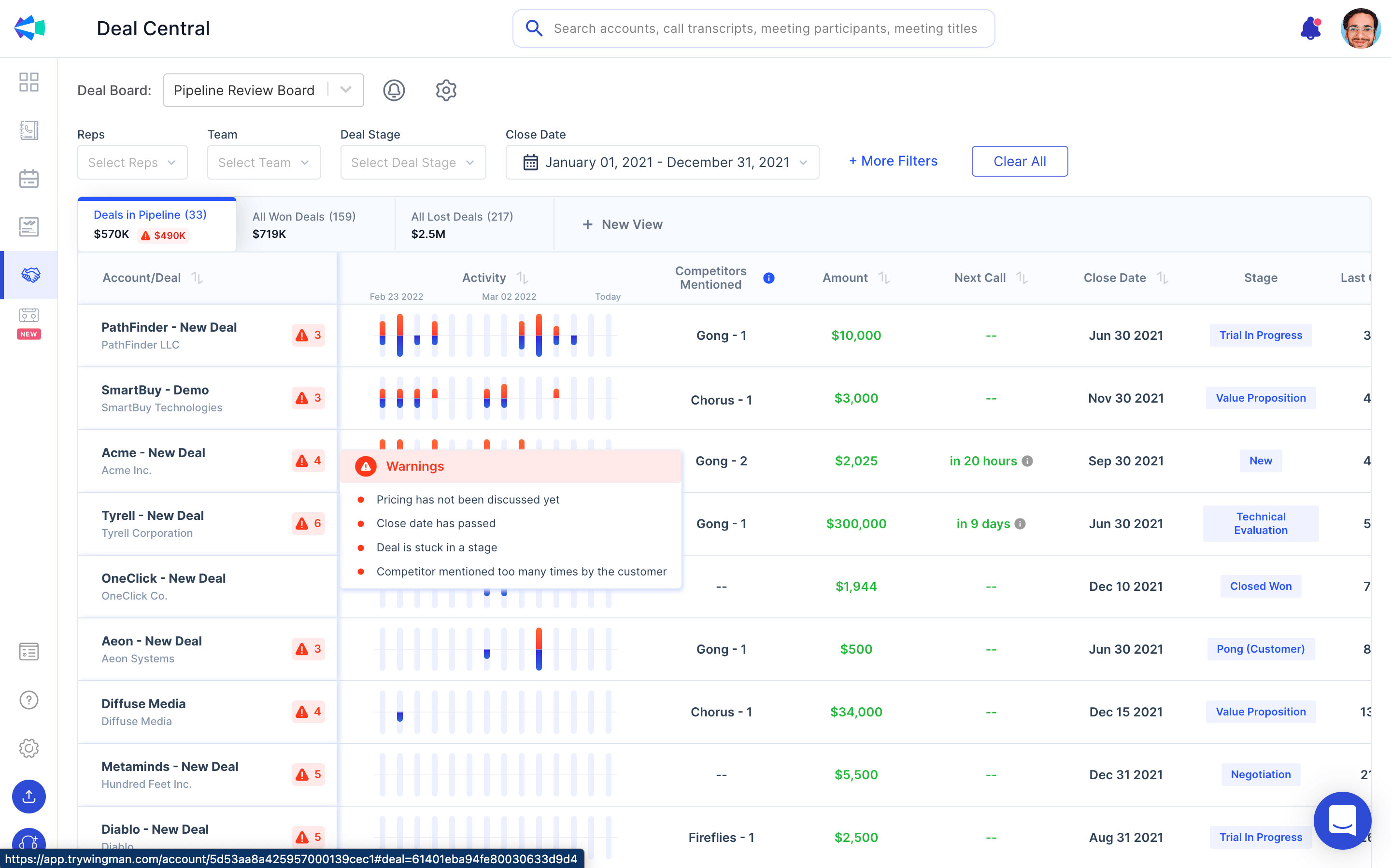Open the Select Deal Stage dropdown
Screen dimensions: 1391x868
413,163
